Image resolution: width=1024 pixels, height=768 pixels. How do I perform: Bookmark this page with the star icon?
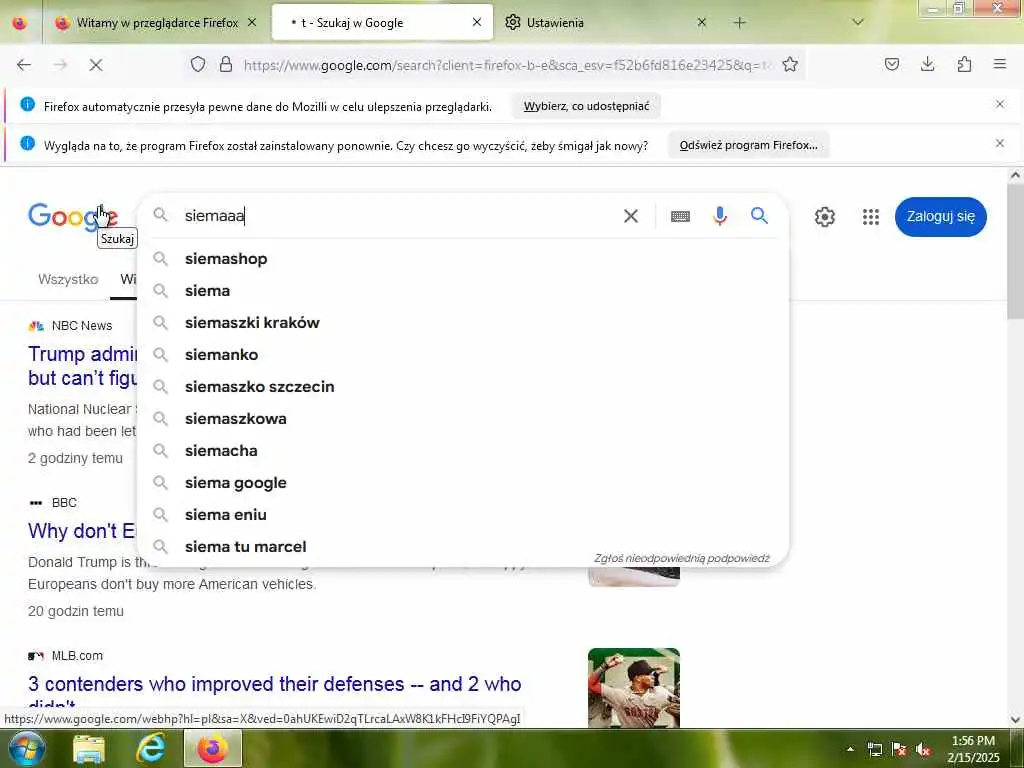[x=790, y=64]
